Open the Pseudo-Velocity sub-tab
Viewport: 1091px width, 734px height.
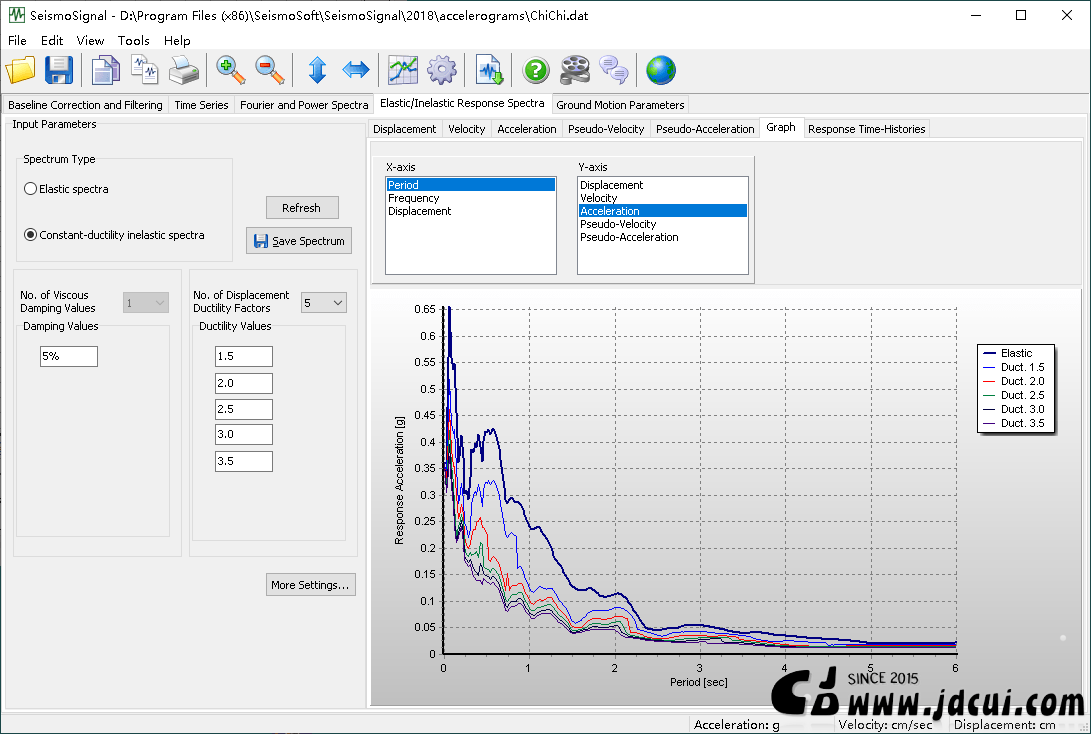pos(606,129)
